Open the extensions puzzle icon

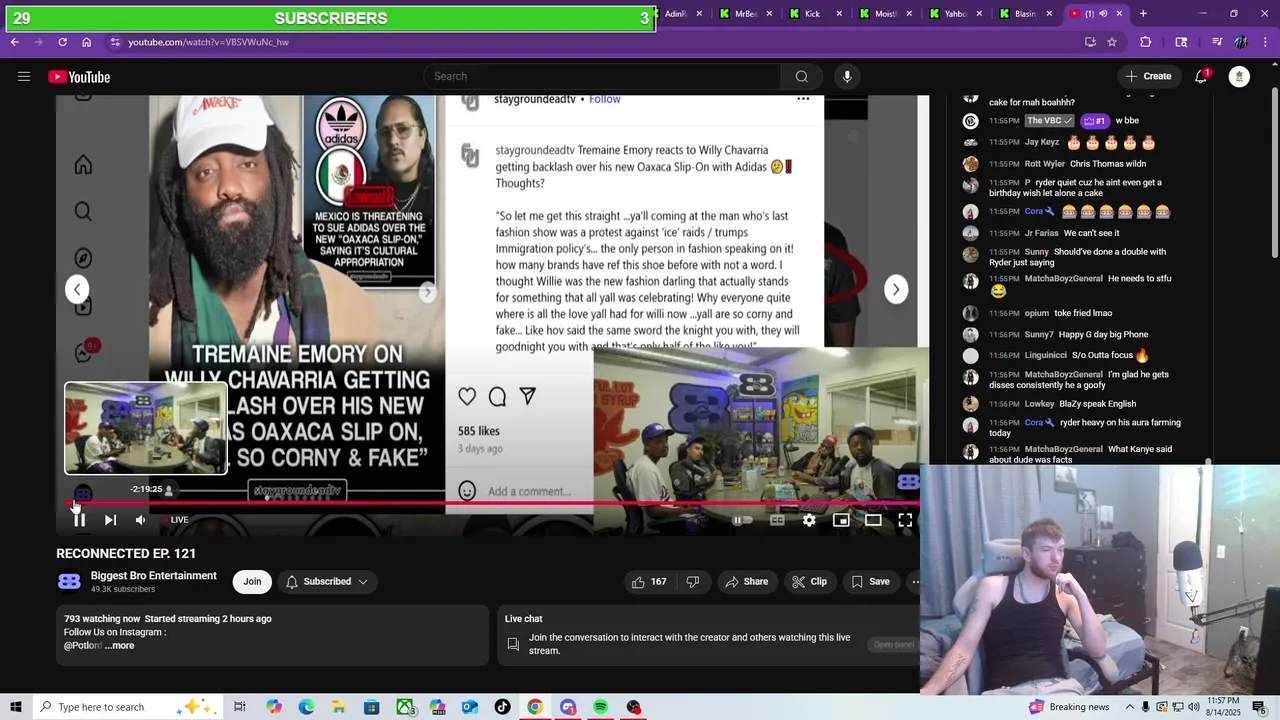coord(1146,42)
